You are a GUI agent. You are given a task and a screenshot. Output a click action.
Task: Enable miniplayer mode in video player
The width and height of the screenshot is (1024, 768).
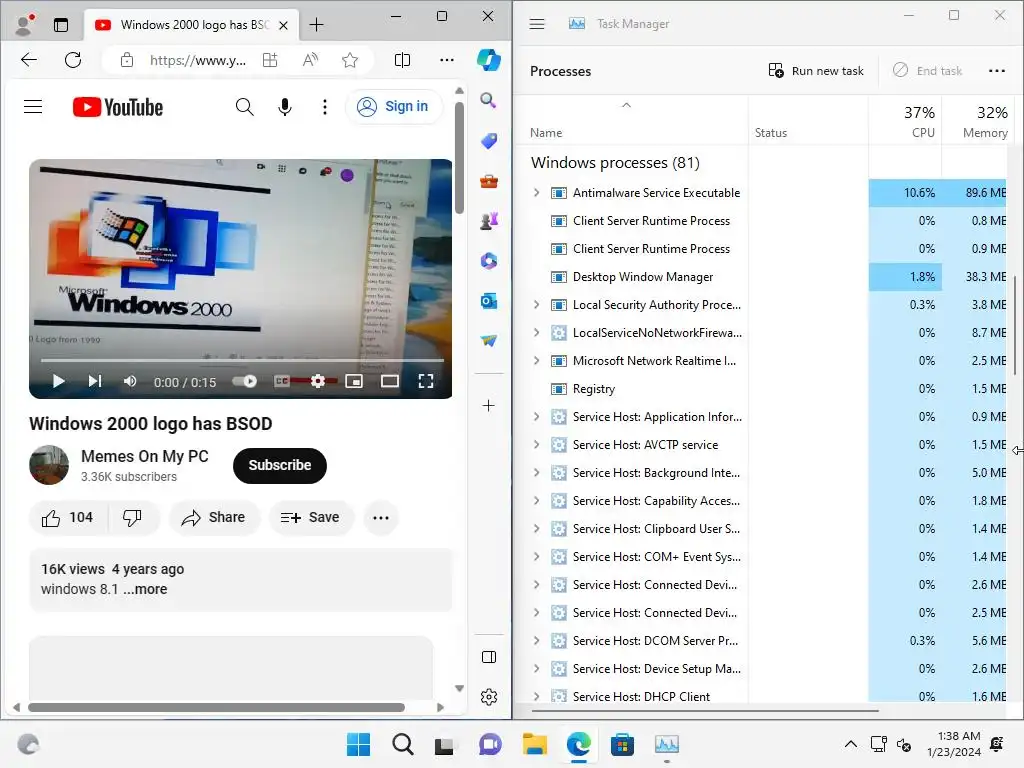(354, 381)
